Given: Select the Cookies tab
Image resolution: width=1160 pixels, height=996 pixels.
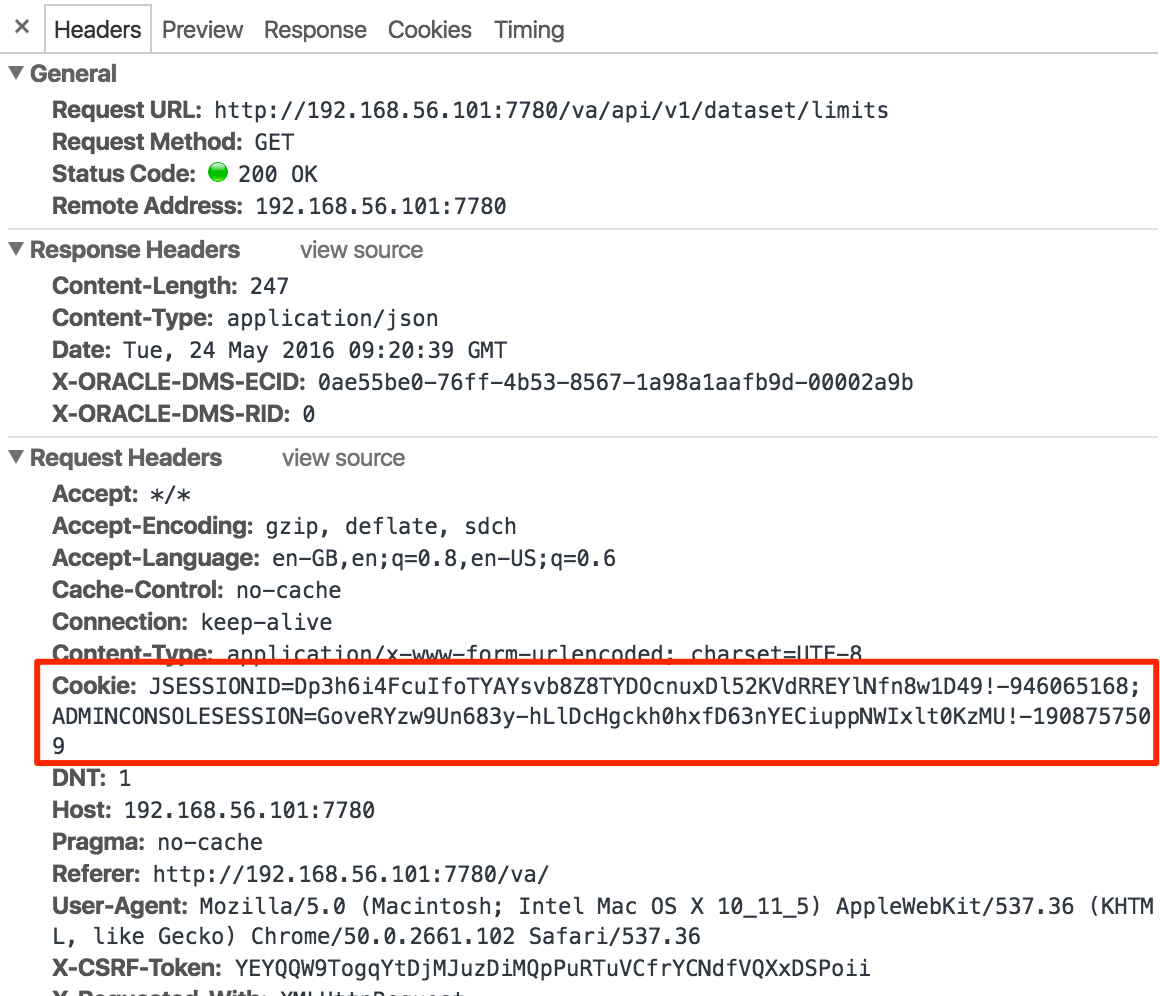Looking at the screenshot, I should [x=429, y=30].
